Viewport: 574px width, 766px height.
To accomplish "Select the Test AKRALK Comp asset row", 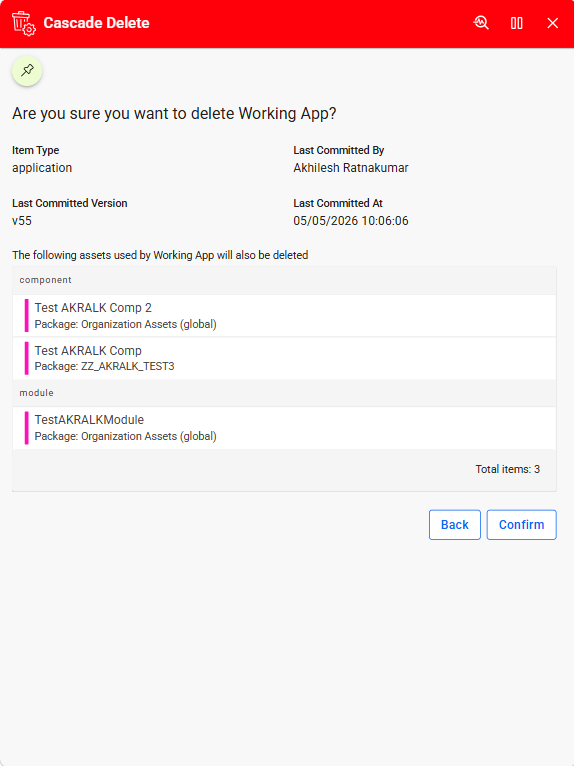I will coord(284,358).
